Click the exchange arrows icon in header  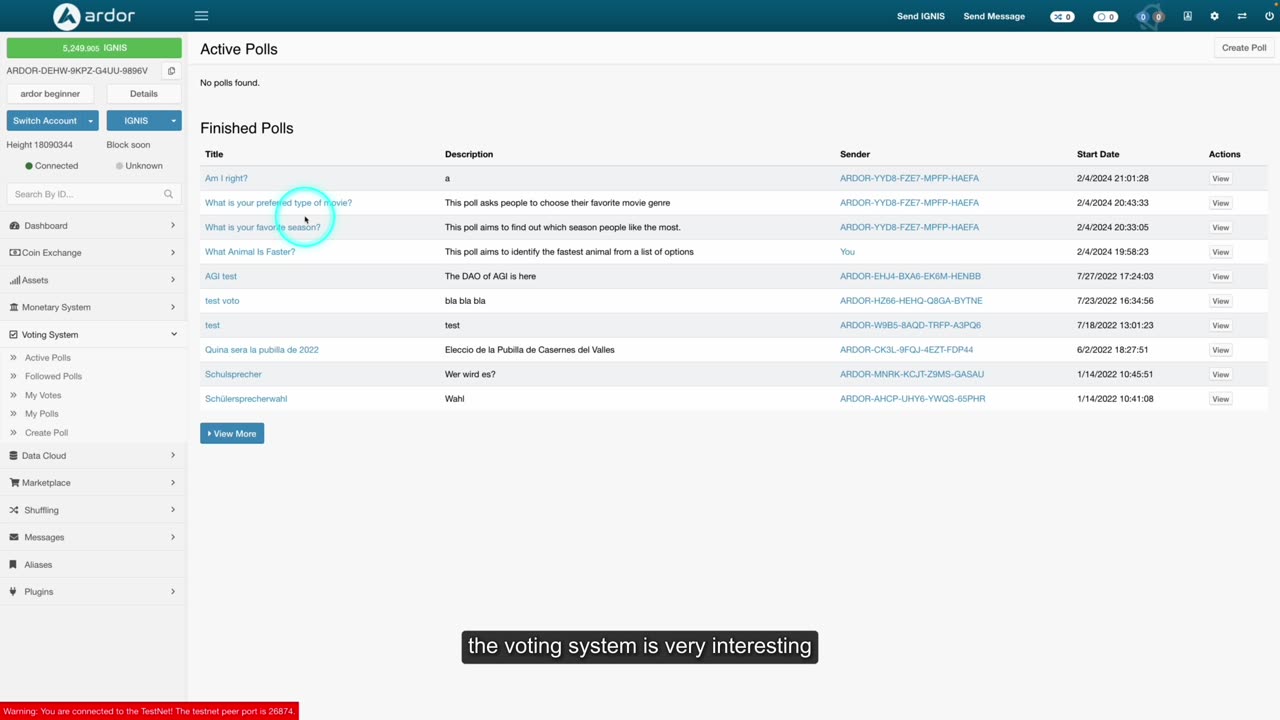(1242, 16)
